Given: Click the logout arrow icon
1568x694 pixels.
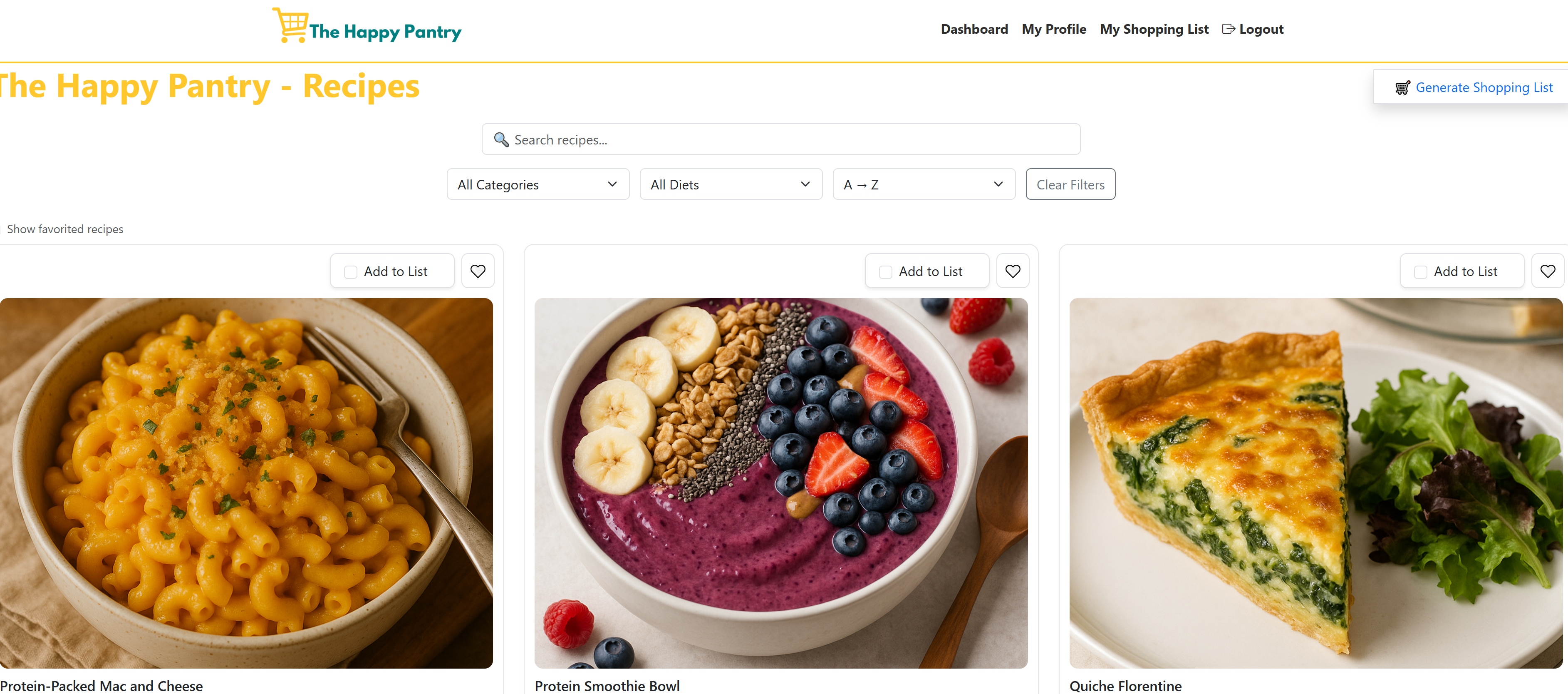Looking at the screenshot, I should pyautogui.click(x=1229, y=29).
